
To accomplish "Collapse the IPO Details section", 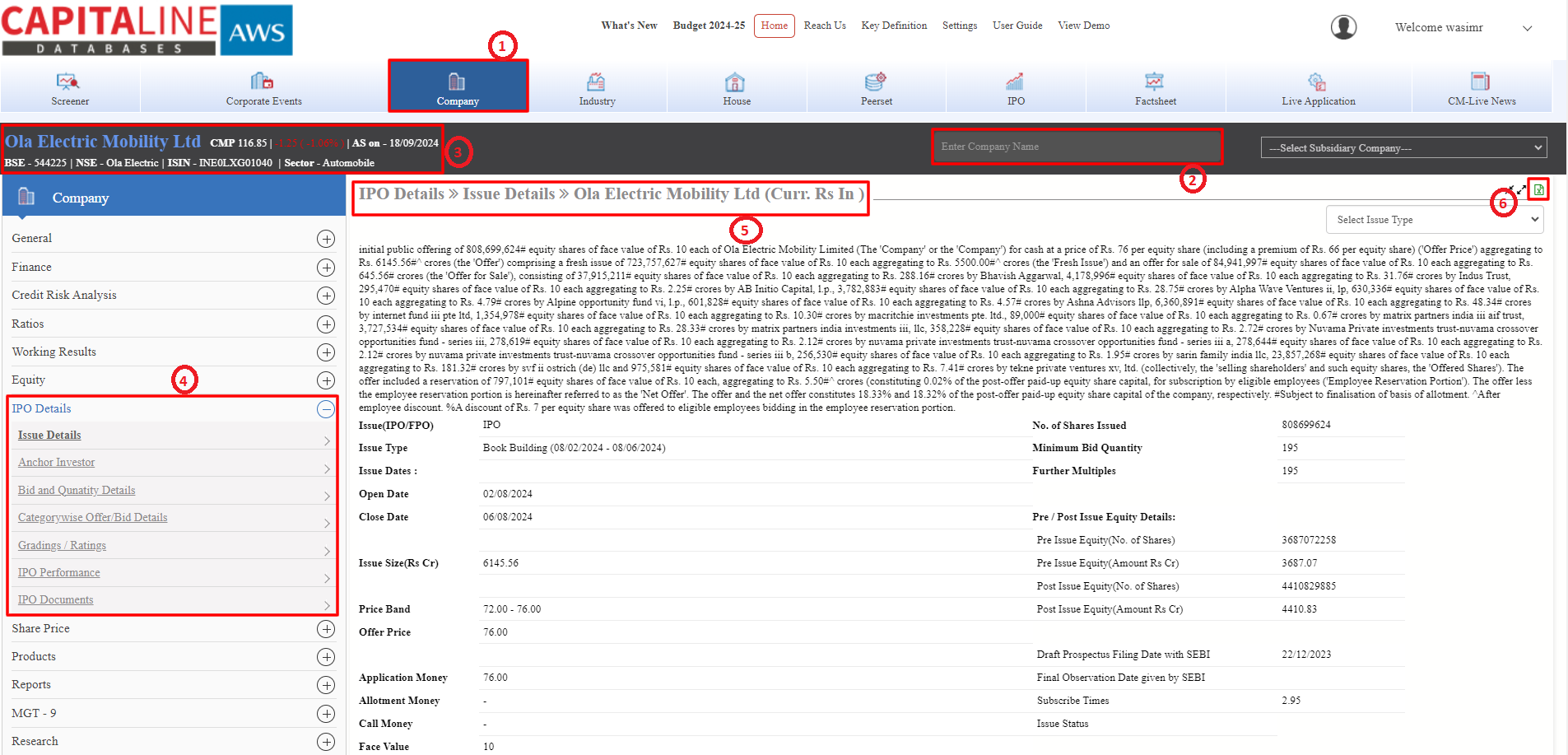I will tap(326, 409).
